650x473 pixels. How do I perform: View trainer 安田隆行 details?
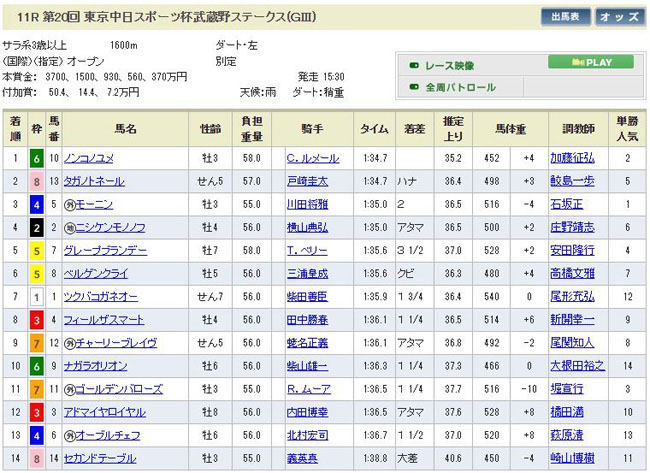(x=572, y=250)
